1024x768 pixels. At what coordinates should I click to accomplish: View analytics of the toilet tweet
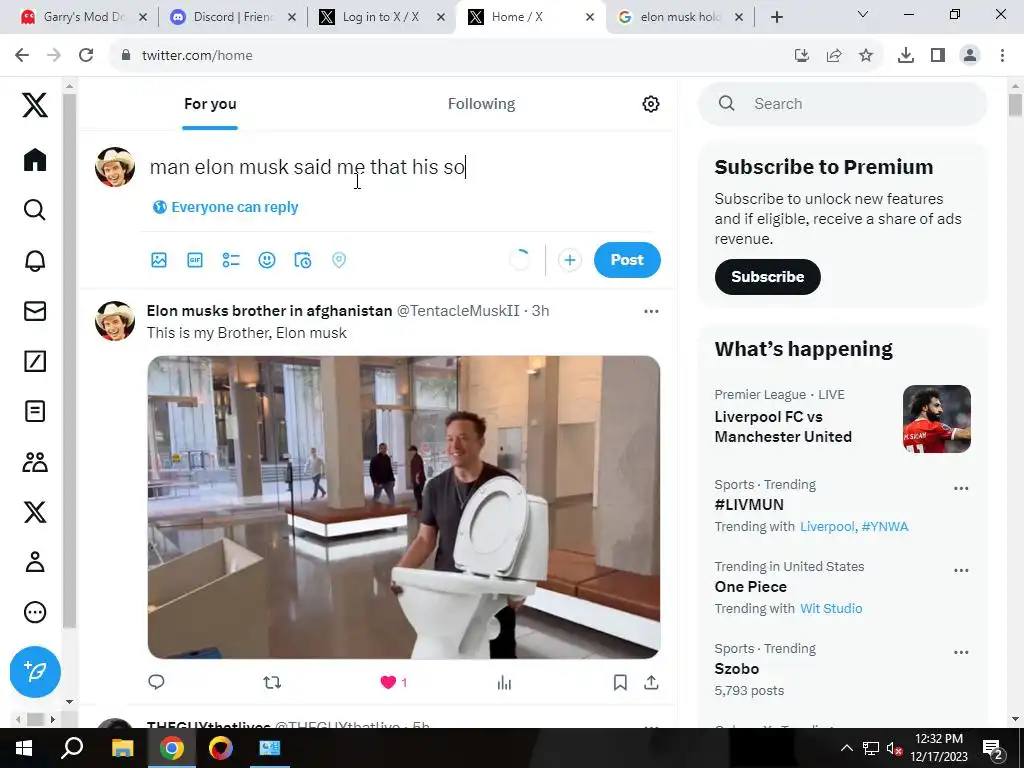(504, 682)
